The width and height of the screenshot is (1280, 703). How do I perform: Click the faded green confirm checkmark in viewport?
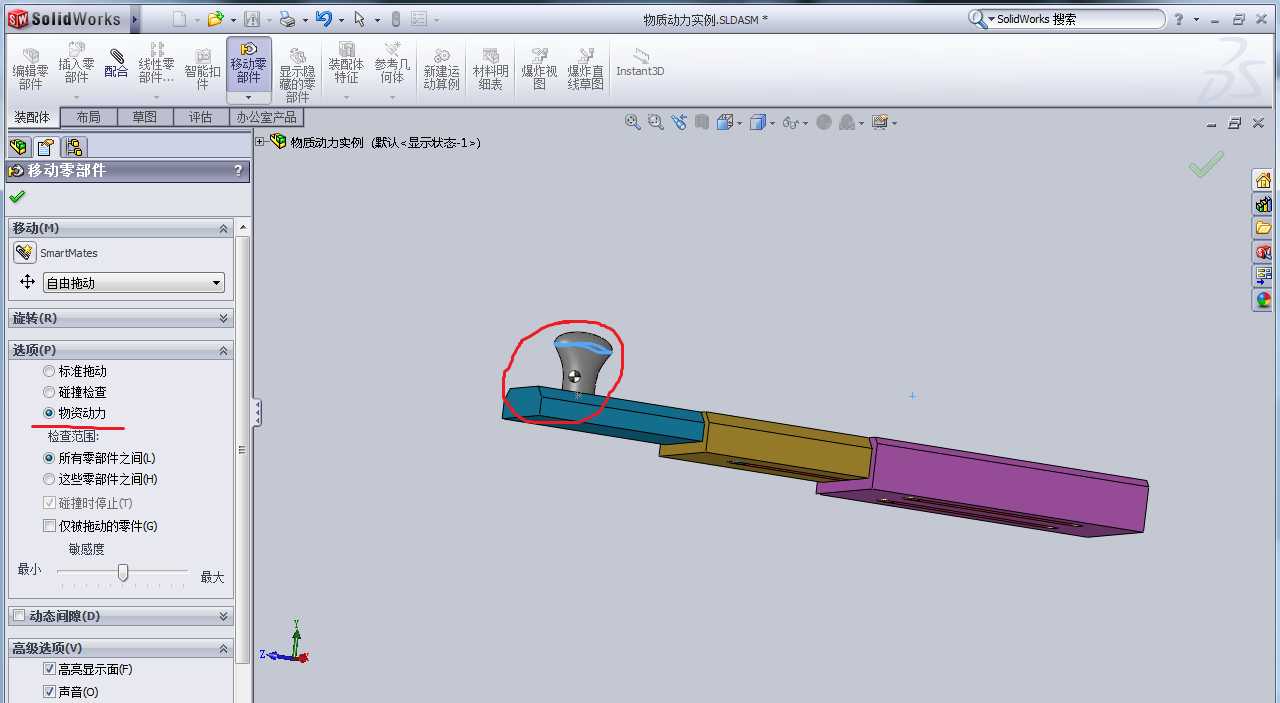1206,165
